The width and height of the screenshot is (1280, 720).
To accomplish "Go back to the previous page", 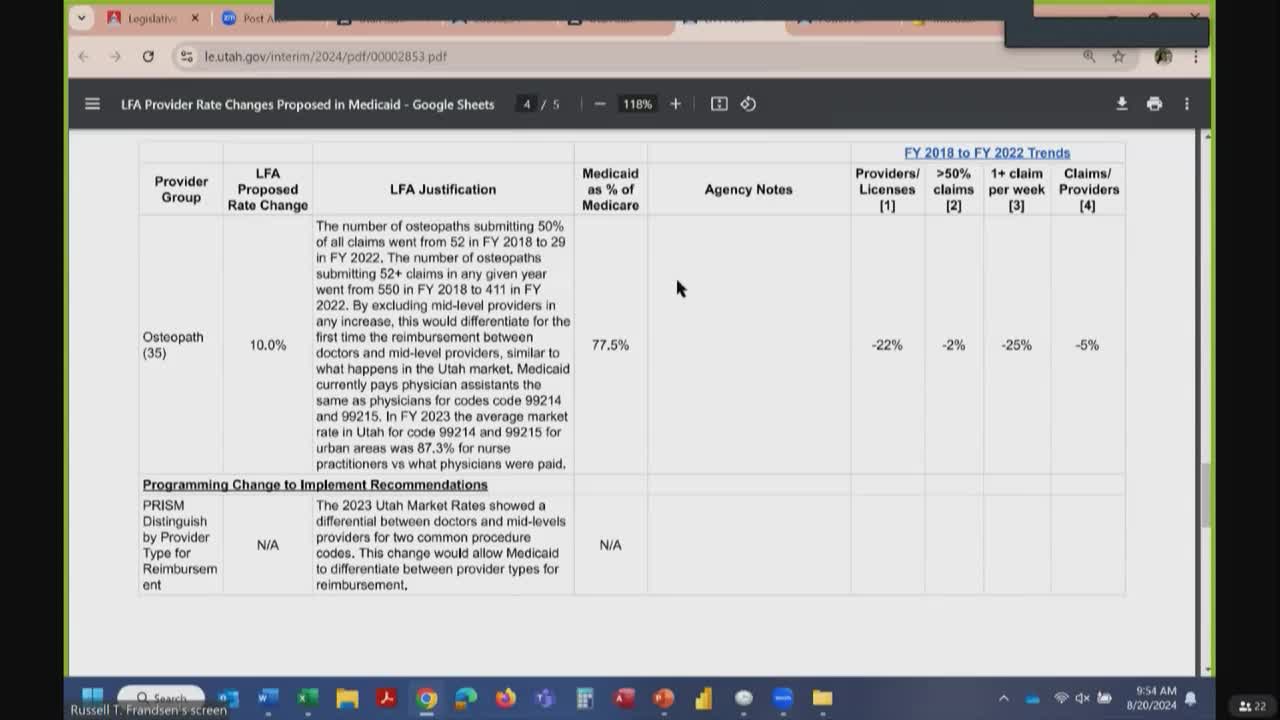I will (84, 57).
